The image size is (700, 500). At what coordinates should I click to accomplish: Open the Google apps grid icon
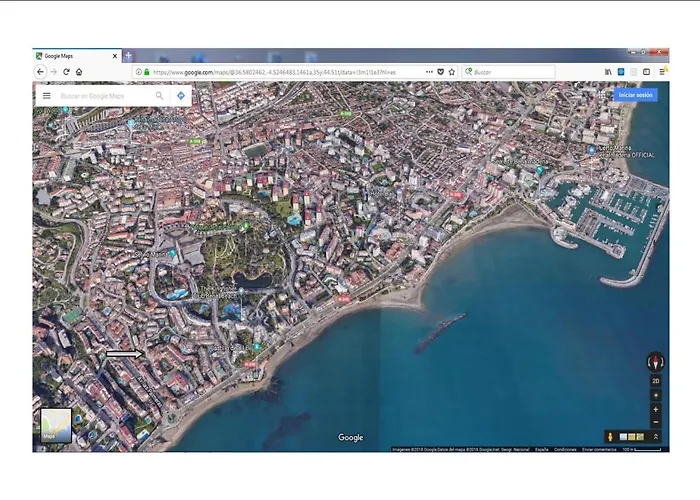tap(601, 95)
